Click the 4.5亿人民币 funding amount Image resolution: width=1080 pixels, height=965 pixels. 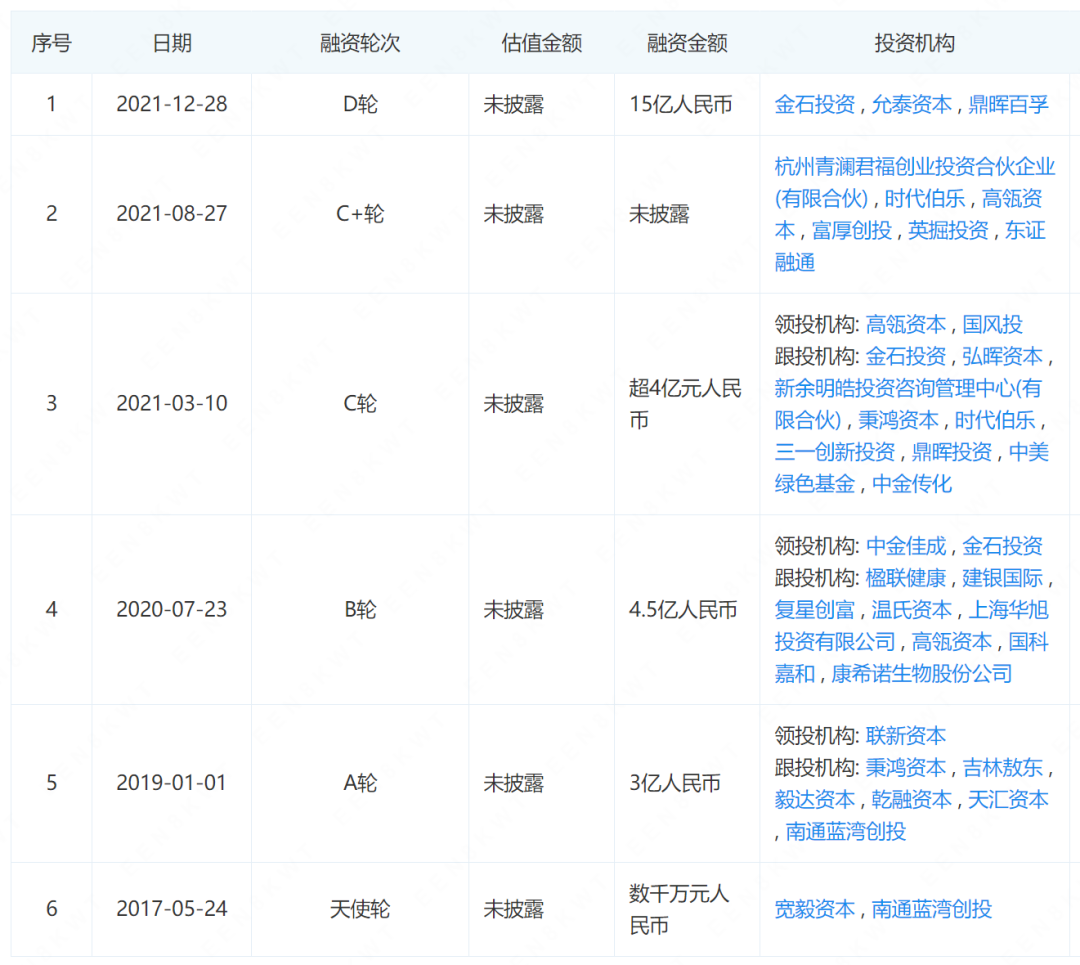pyautogui.click(x=683, y=610)
